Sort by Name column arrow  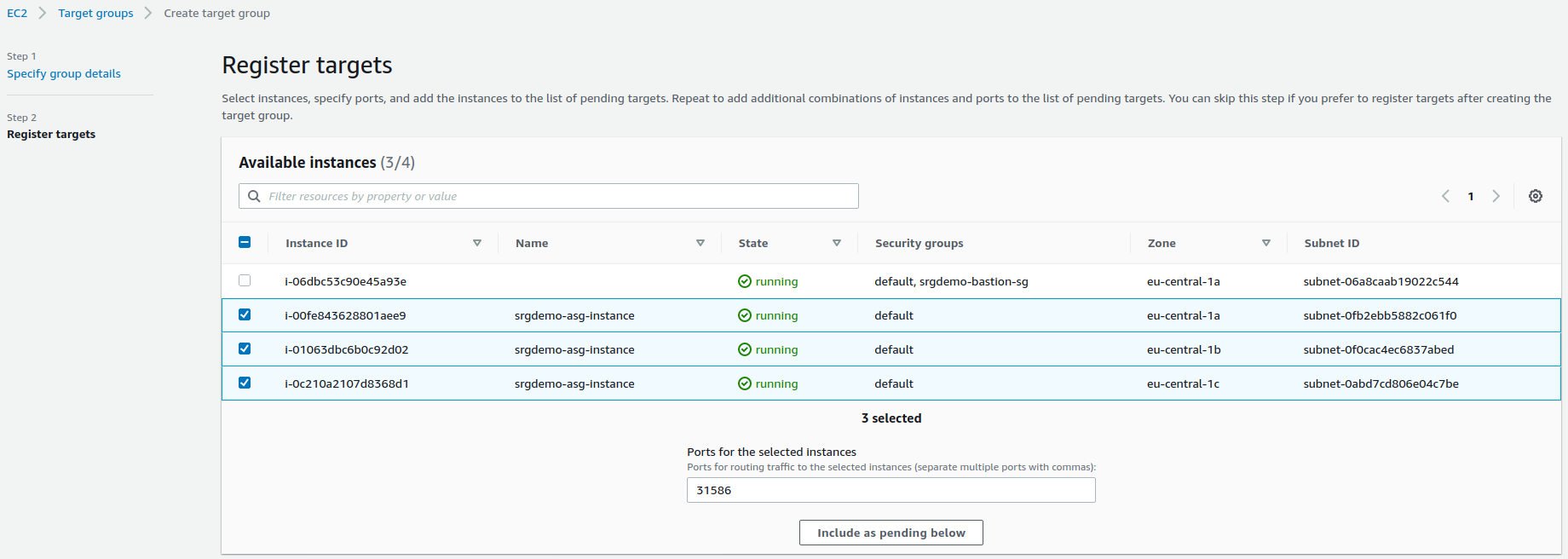pos(700,243)
